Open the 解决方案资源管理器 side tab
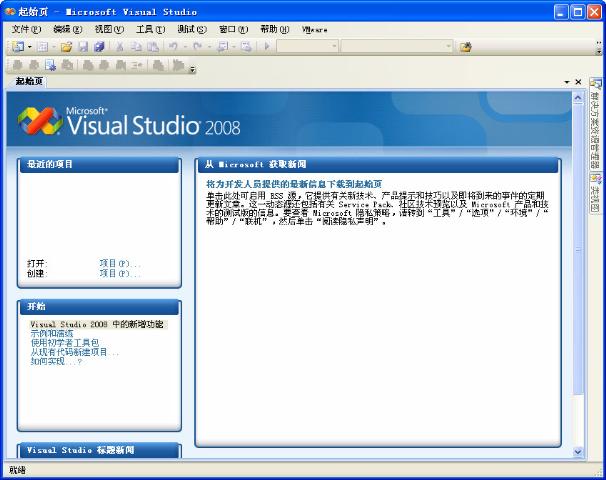 (595, 124)
